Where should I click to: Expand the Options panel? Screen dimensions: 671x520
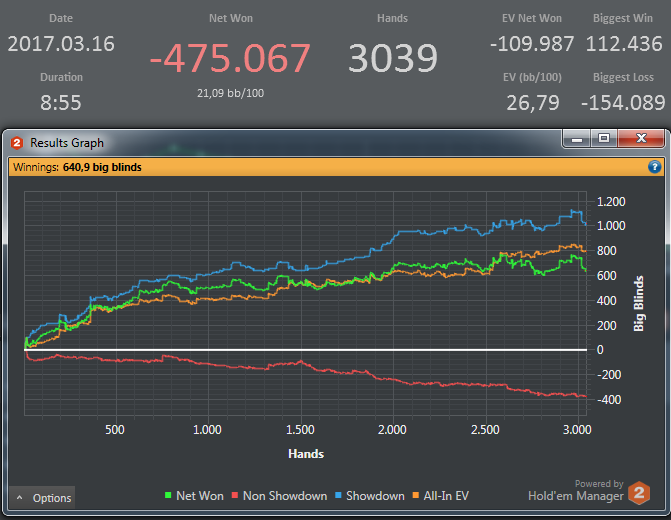[x=42, y=498]
